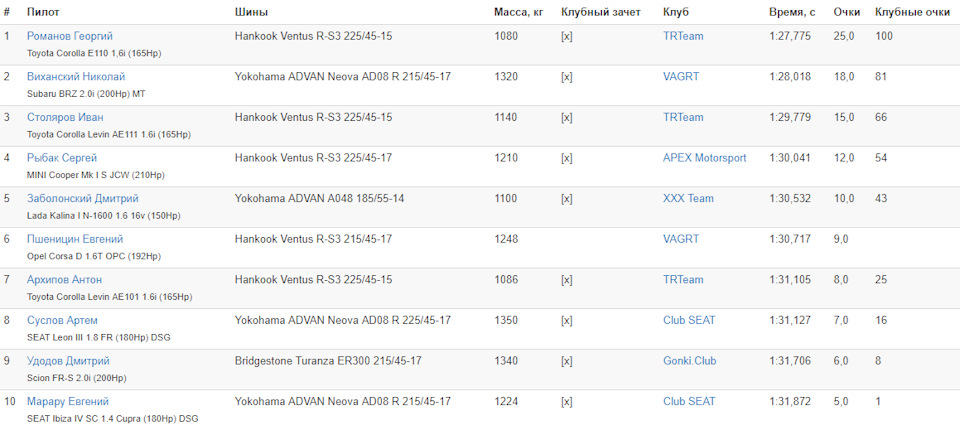
Task: Open Суслов Артем pilot profile
Action: (62, 320)
